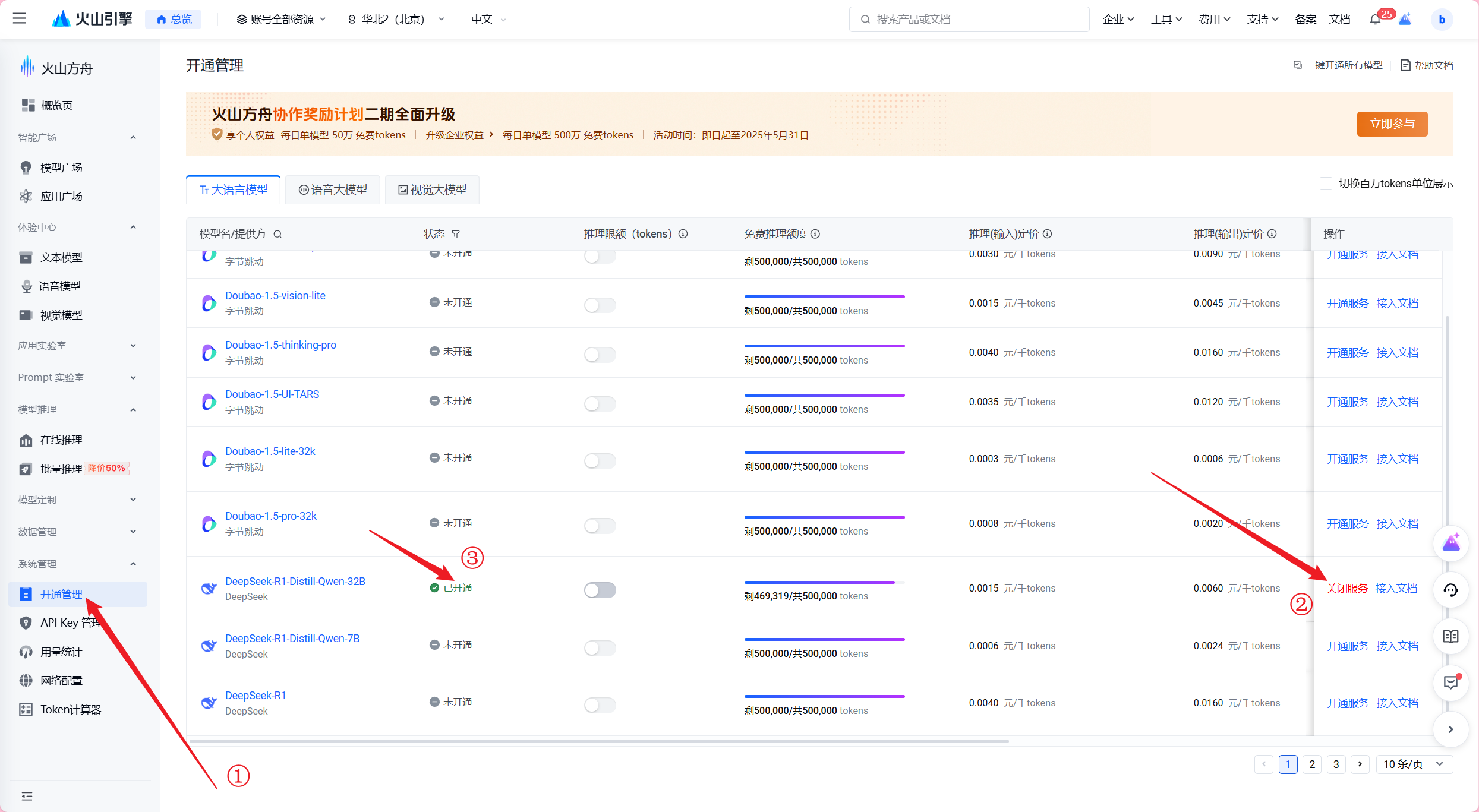Toggle limit switch for DeepSeek-R1 row

[x=600, y=705]
